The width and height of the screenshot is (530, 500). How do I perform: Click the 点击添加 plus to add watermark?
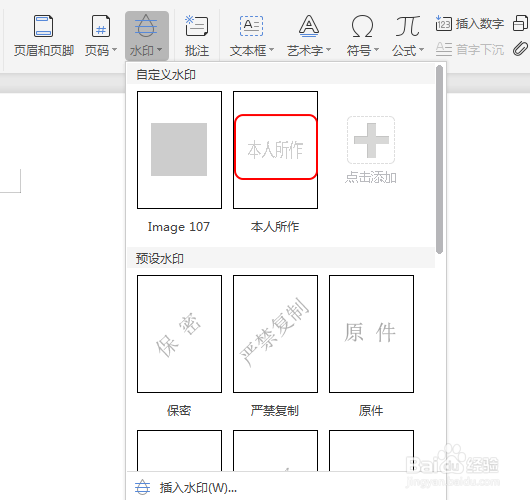tap(371, 140)
